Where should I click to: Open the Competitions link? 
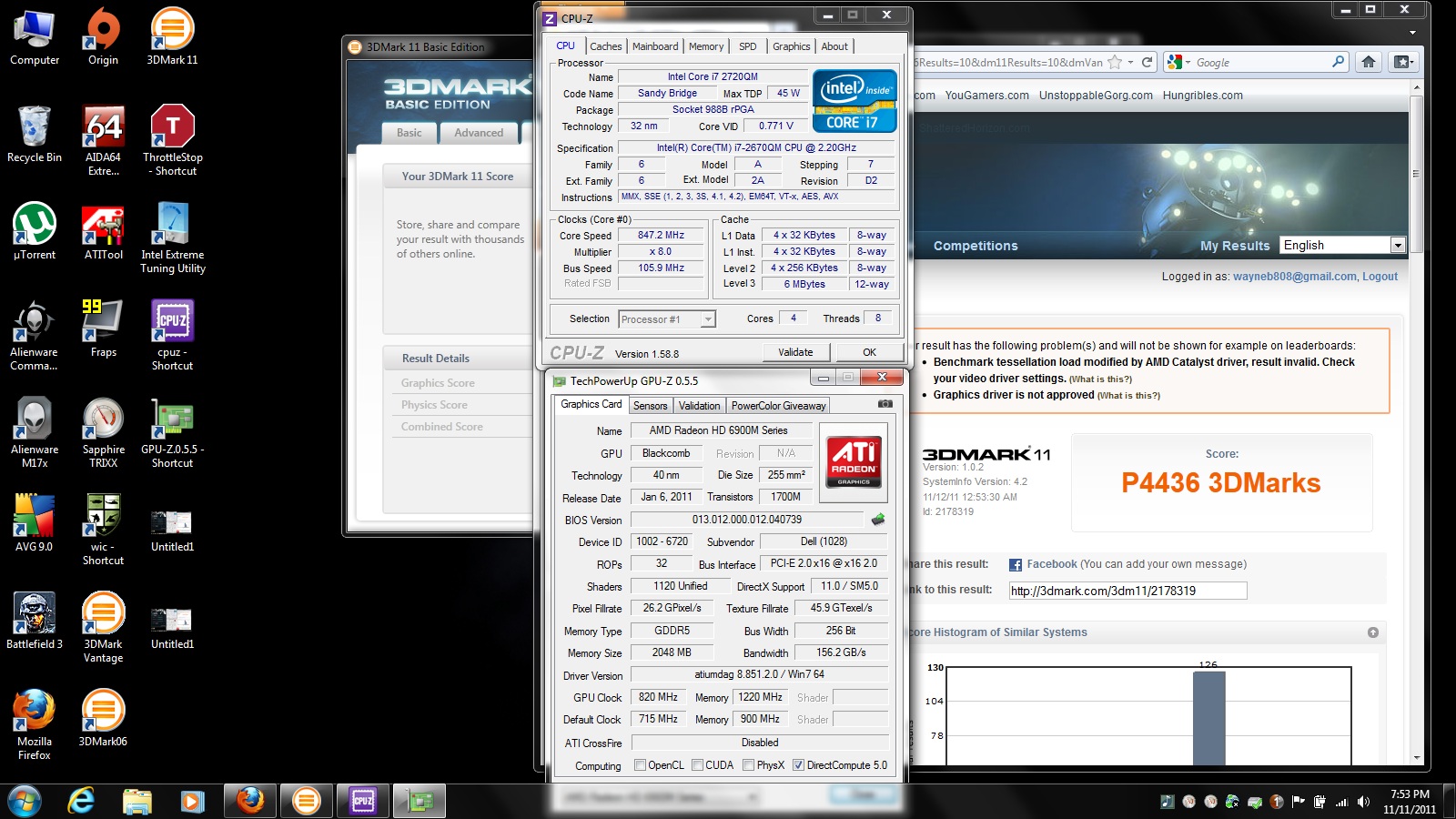tap(976, 246)
